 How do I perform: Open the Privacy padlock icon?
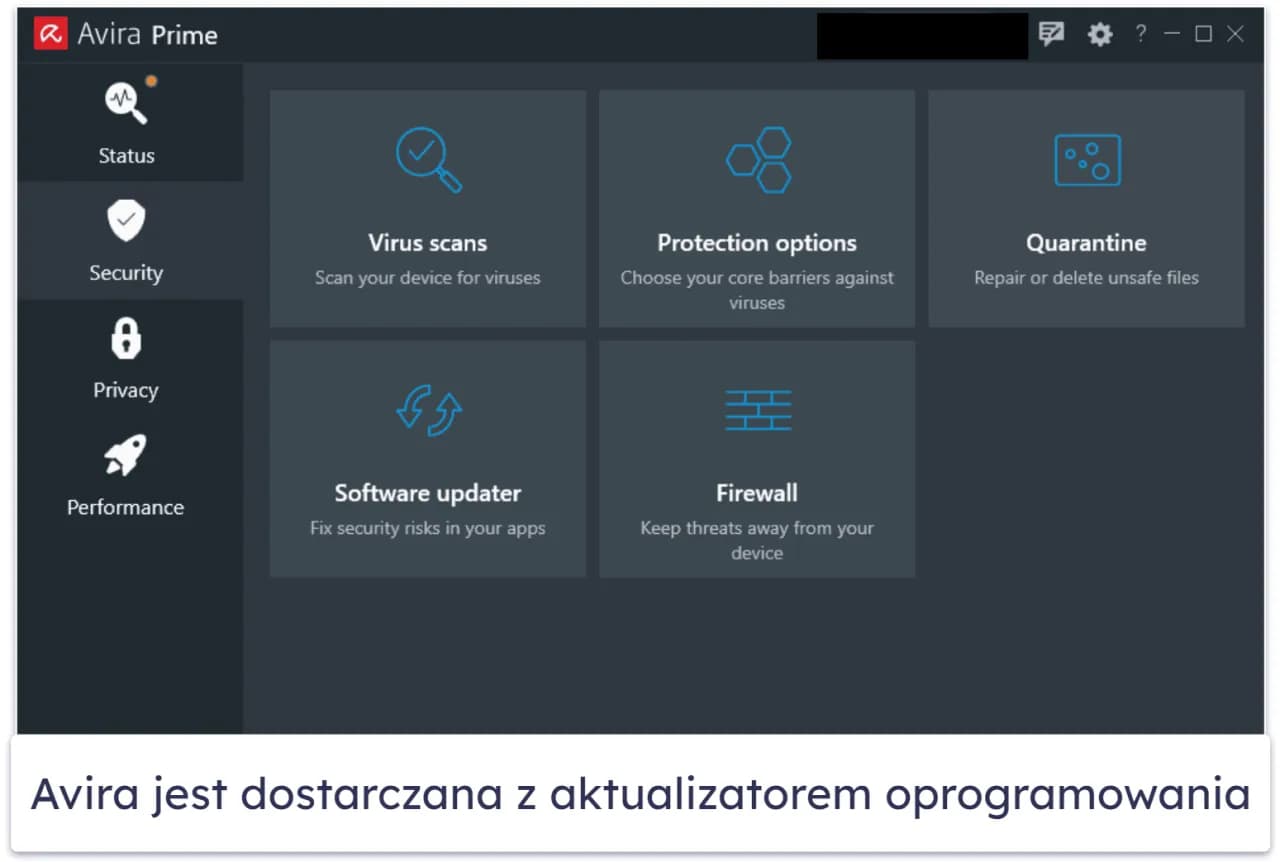tap(125, 337)
